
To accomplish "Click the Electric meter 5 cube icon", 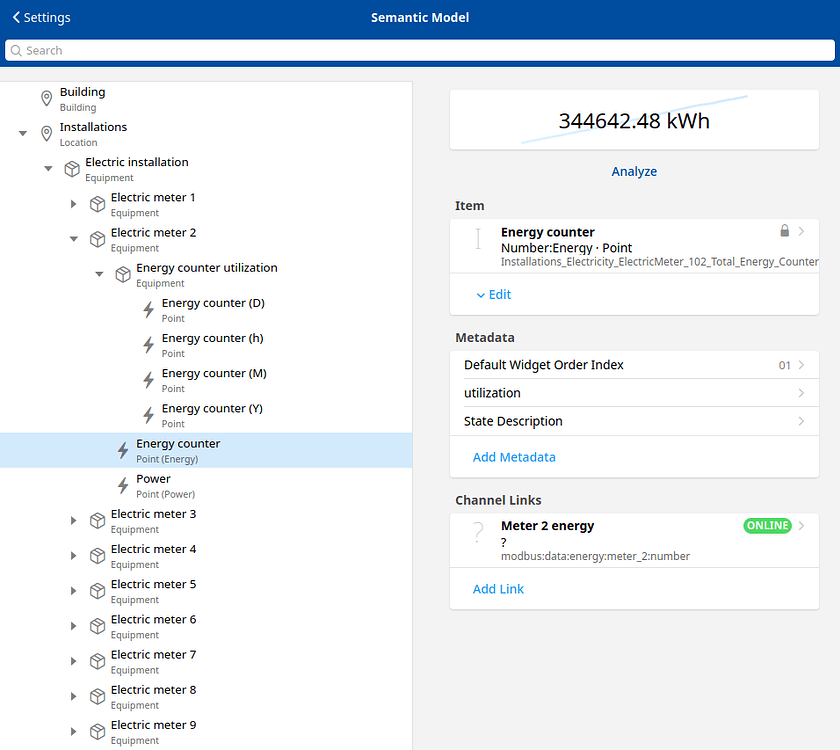I will [97, 590].
